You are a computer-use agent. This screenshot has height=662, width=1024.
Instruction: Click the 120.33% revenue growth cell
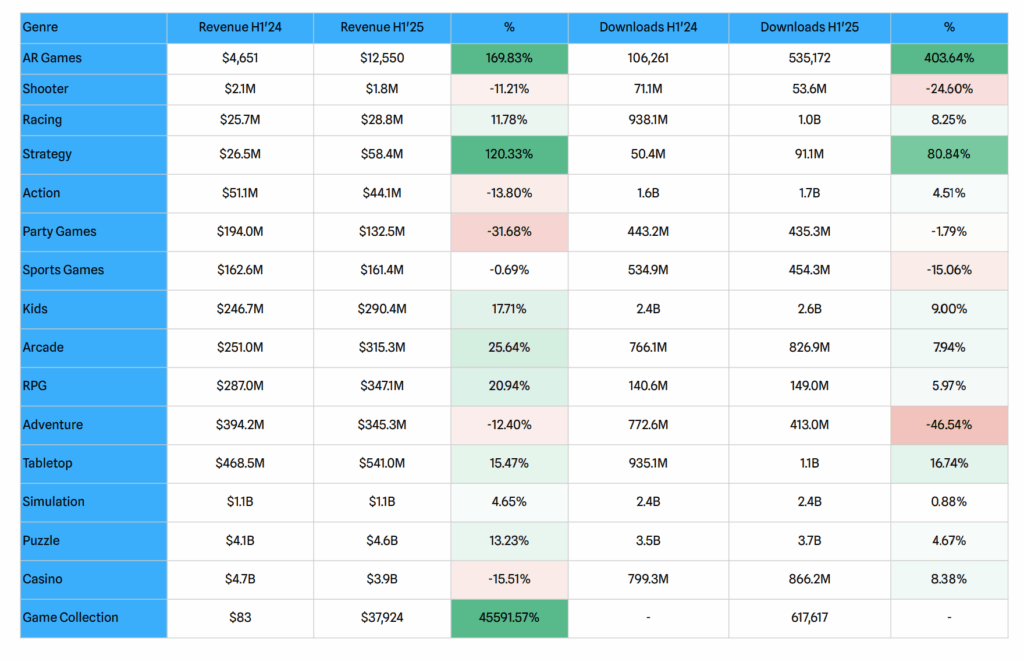tap(509, 155)
